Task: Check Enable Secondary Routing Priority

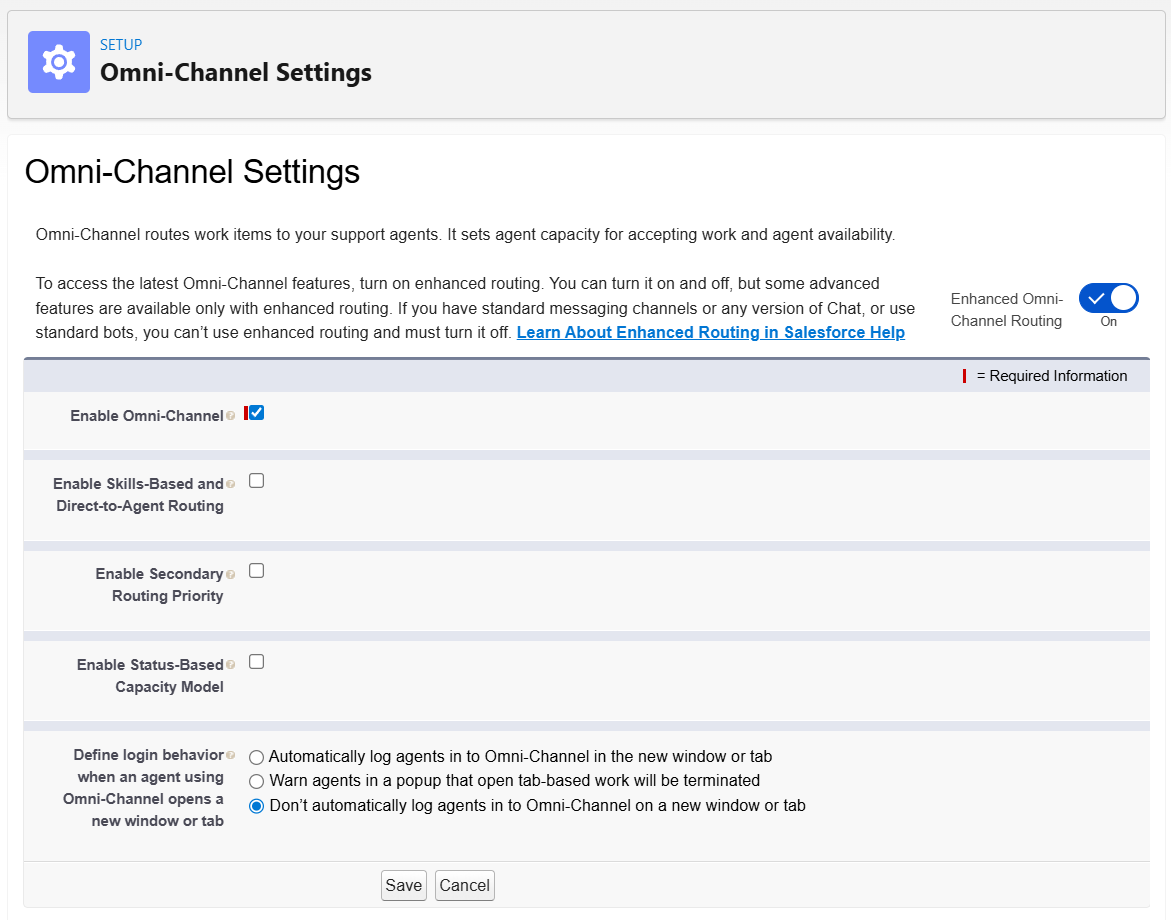Action: pyautogui.click(x=256, y=570)
